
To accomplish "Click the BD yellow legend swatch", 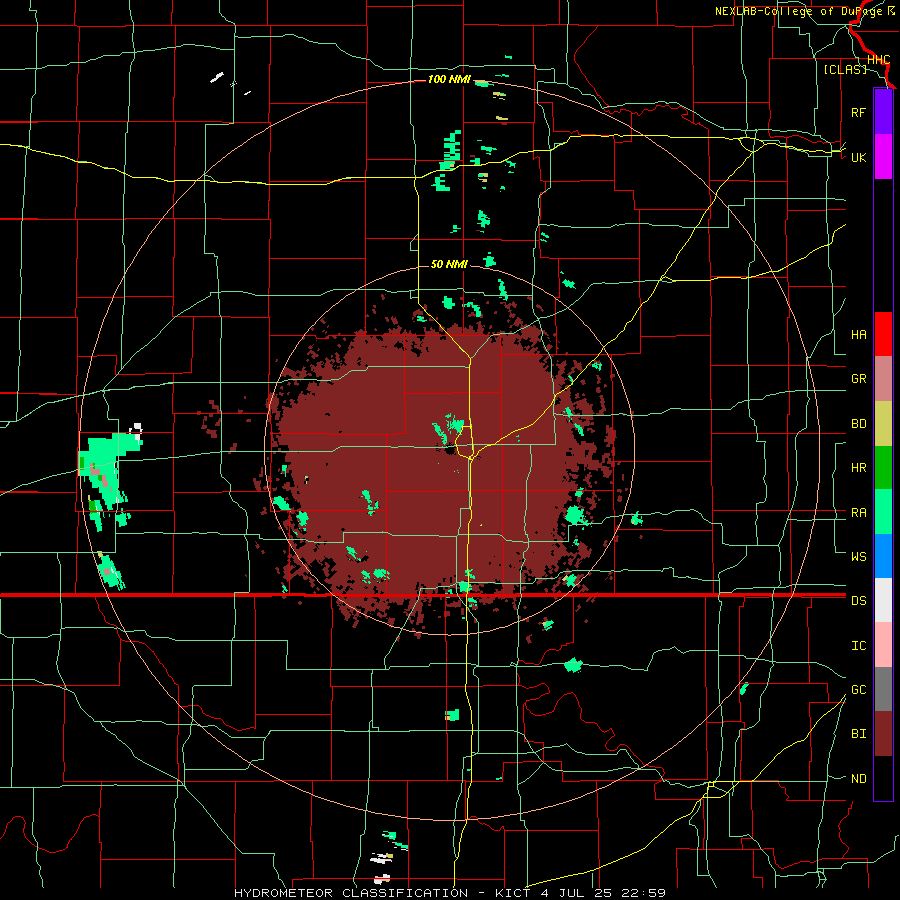I will point(883,424).
